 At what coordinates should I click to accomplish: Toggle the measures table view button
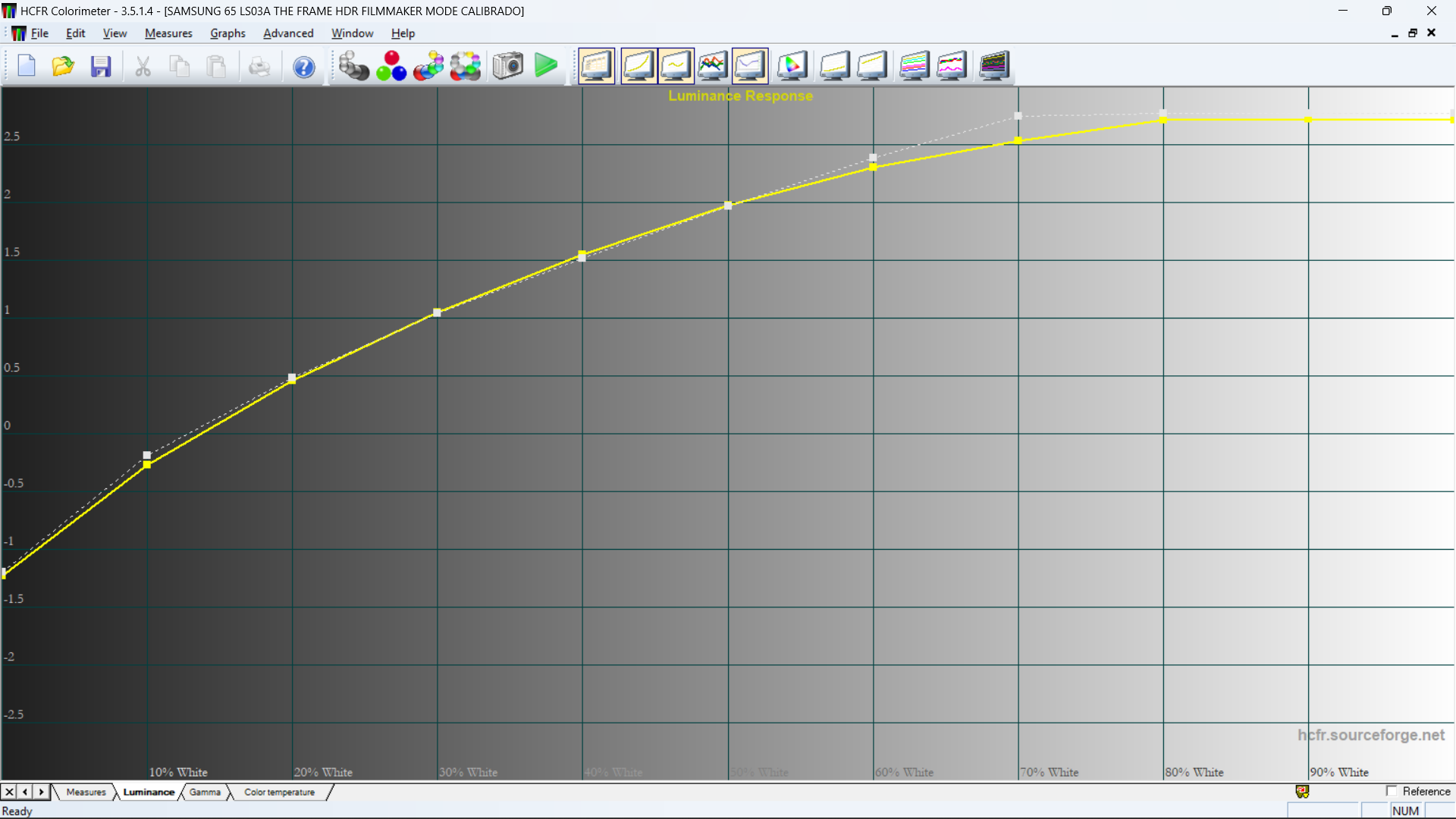point(596,66)
